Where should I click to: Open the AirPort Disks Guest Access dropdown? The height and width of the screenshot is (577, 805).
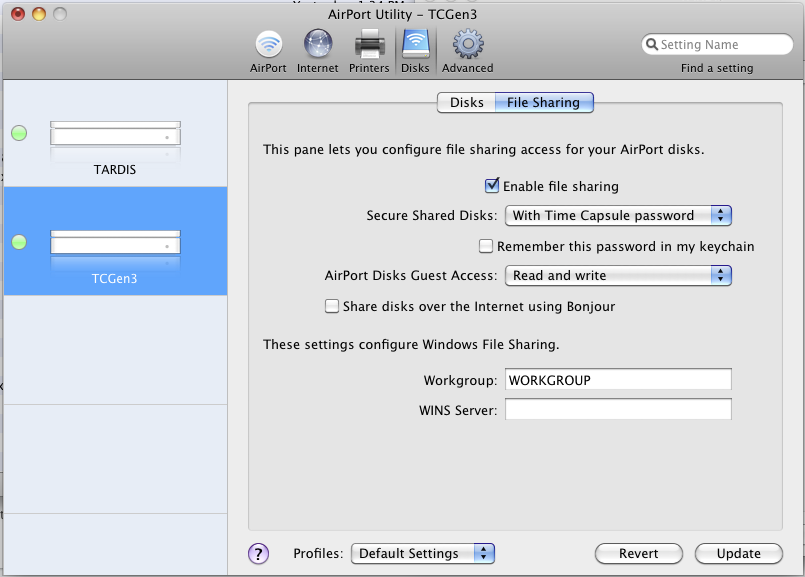(618, 276)
